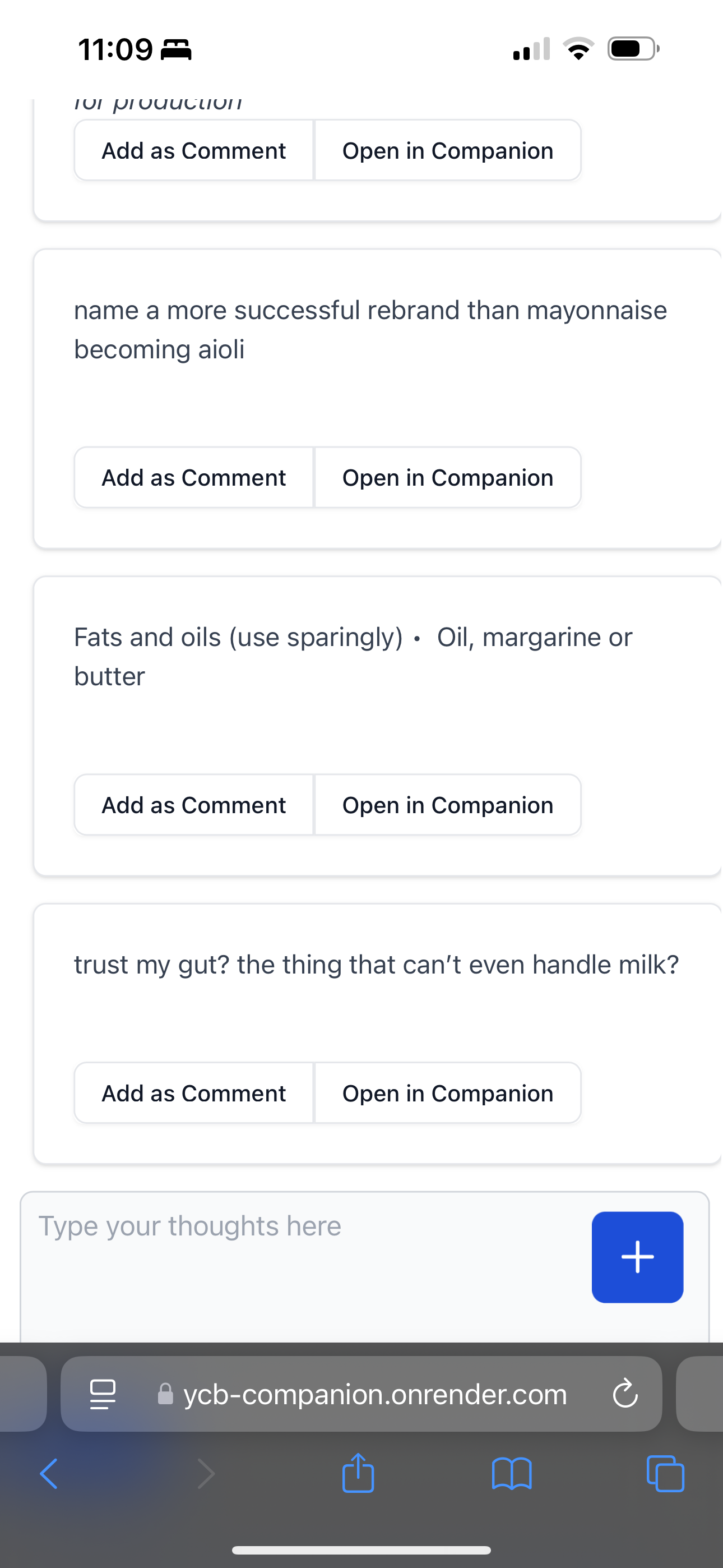Open mayonnaise aioli entry in Companion

[448, 477]
